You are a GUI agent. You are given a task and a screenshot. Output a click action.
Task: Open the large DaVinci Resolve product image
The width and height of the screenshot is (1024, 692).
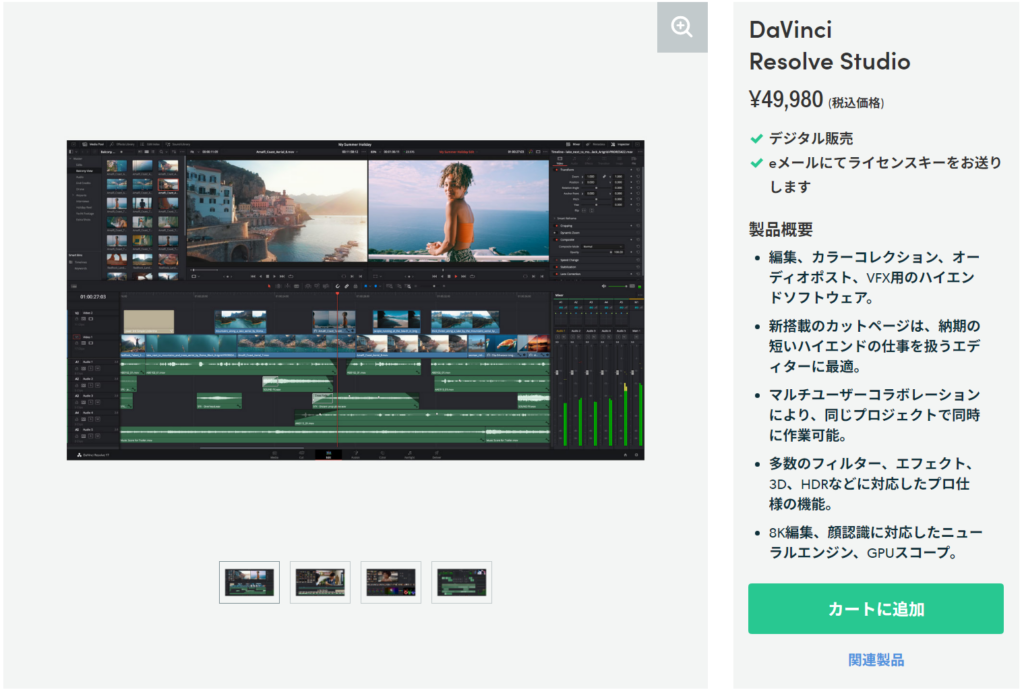355,300
